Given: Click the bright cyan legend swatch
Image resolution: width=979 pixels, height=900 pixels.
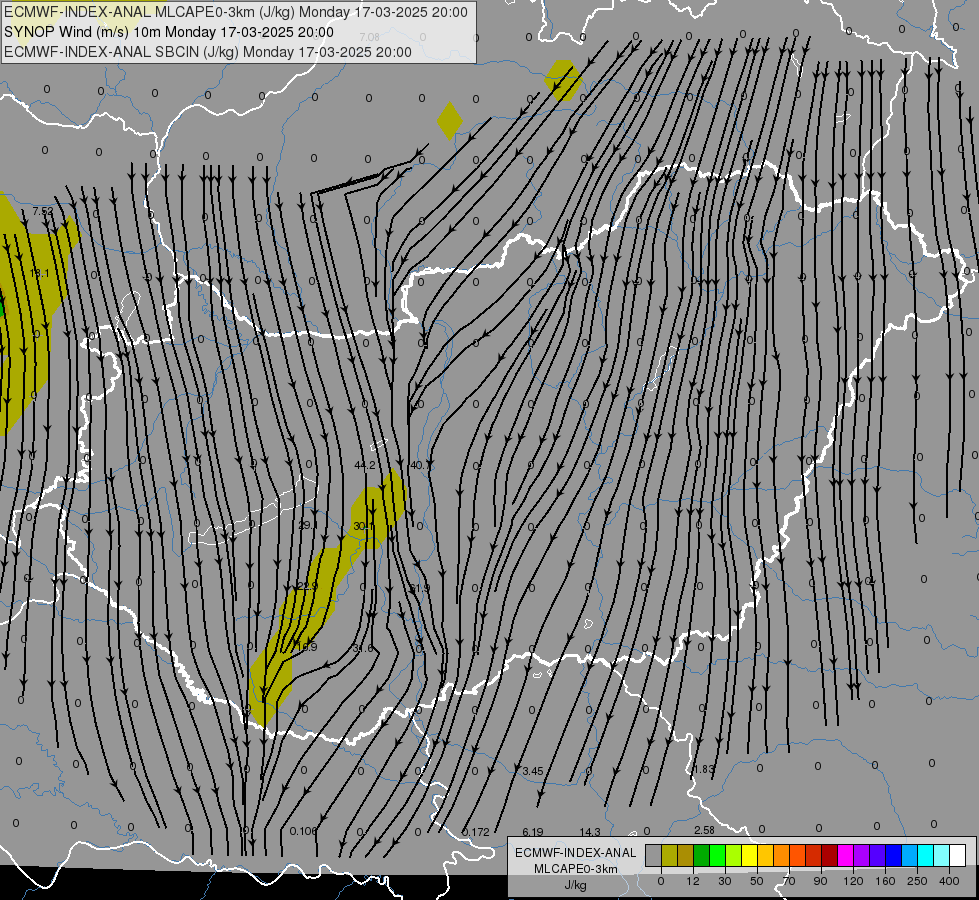Looking at the screenshot, I should 925,855.
